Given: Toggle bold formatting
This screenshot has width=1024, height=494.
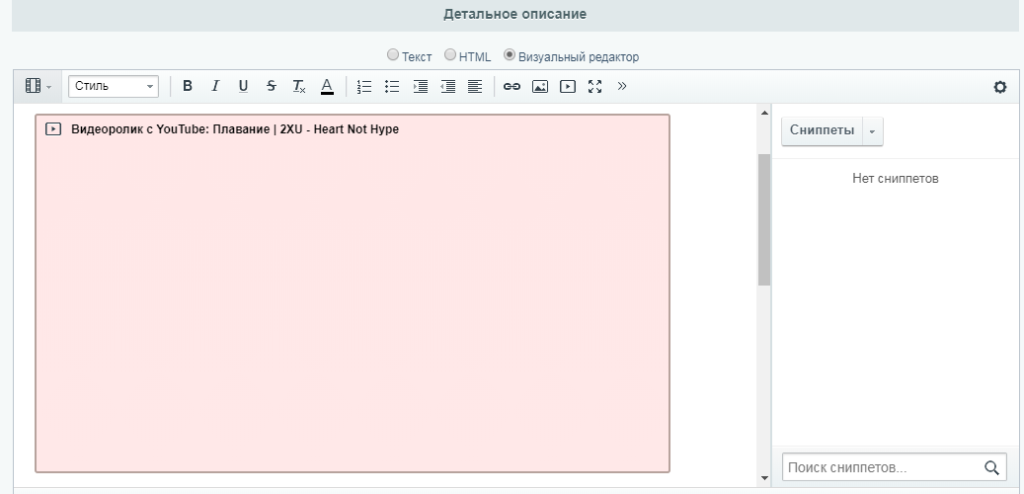Looking at the screenshot, I should click(188, 87).
